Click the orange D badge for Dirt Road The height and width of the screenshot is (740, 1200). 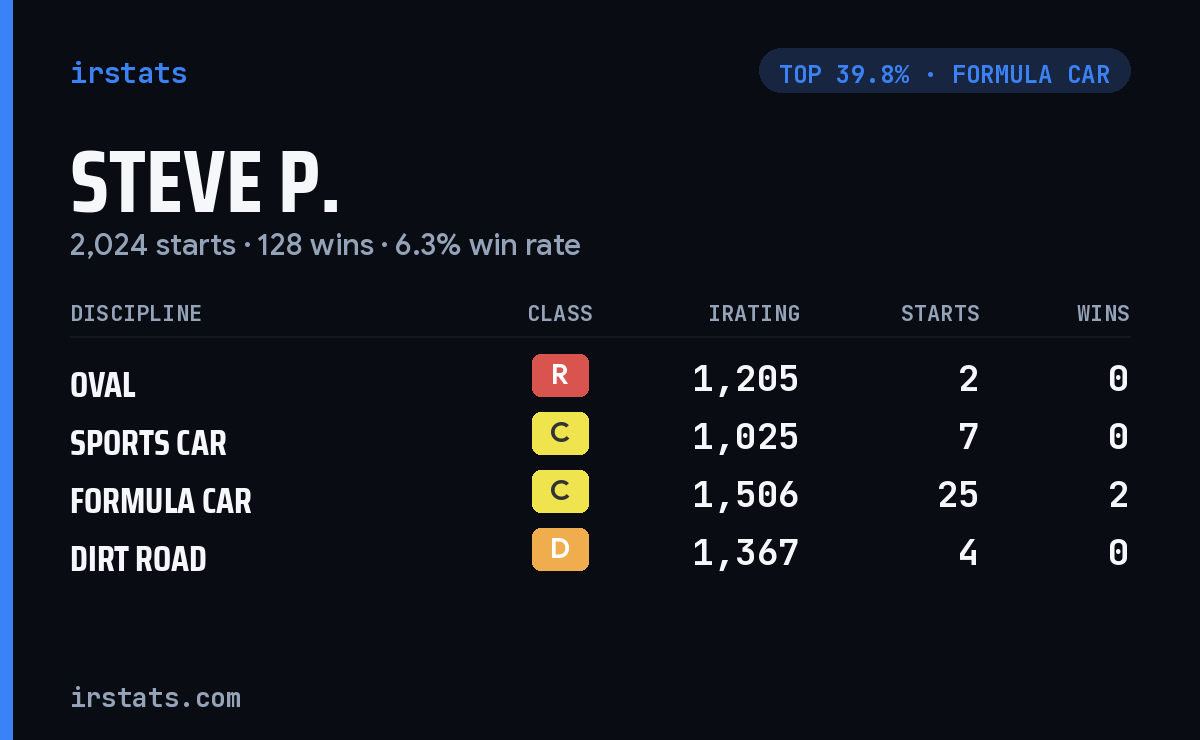[560, 549]
